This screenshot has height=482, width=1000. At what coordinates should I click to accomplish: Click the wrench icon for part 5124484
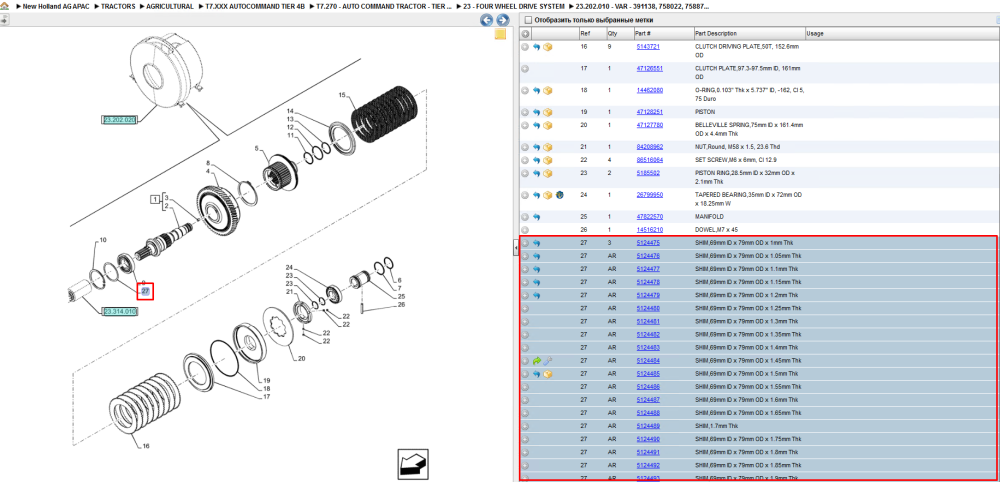[547, 361]
